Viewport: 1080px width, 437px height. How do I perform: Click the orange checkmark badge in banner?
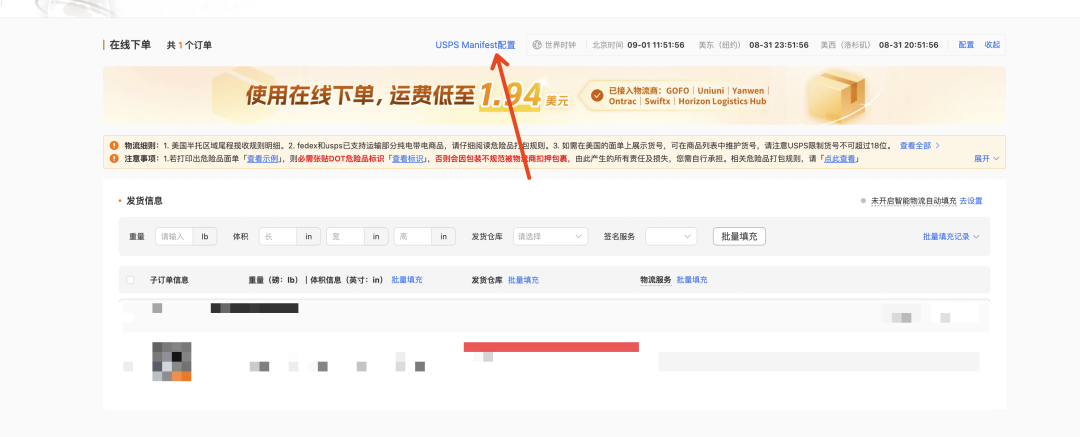point(596,96)
